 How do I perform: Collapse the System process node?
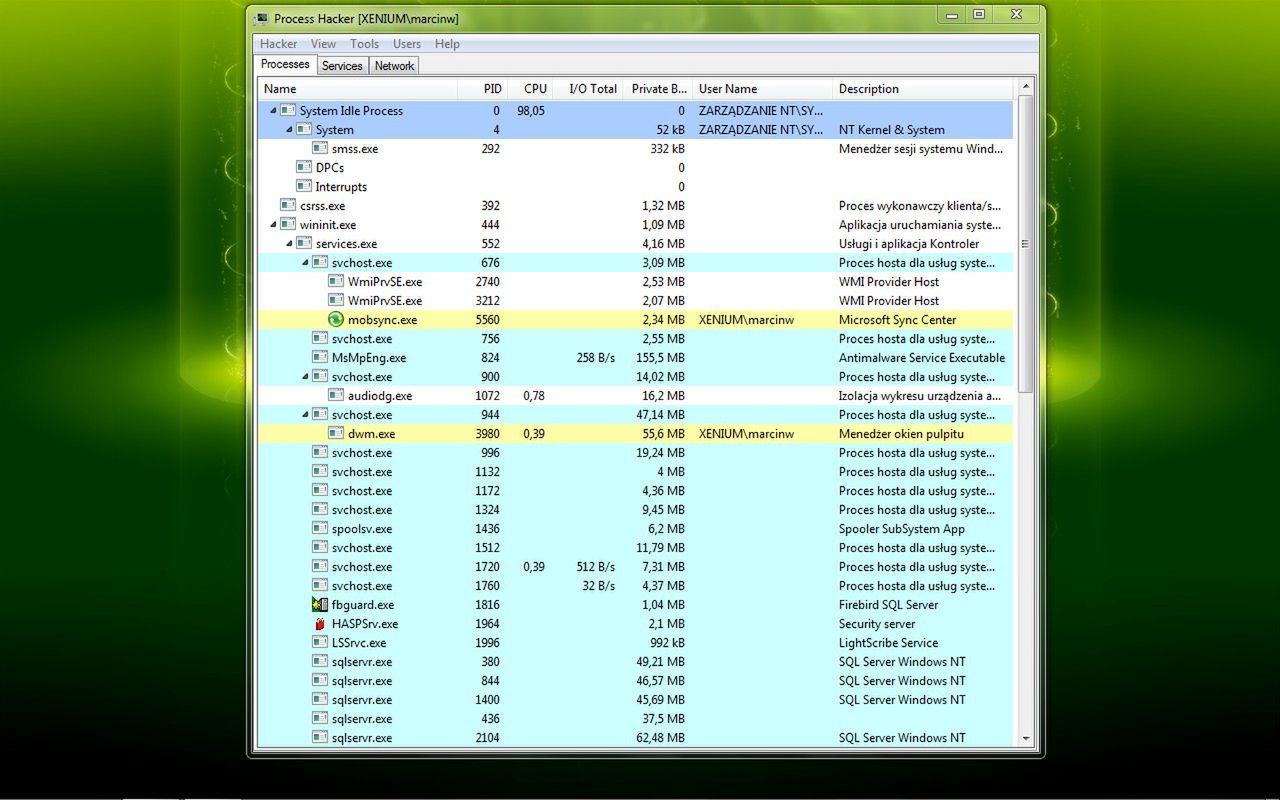(x=290, y=130)
